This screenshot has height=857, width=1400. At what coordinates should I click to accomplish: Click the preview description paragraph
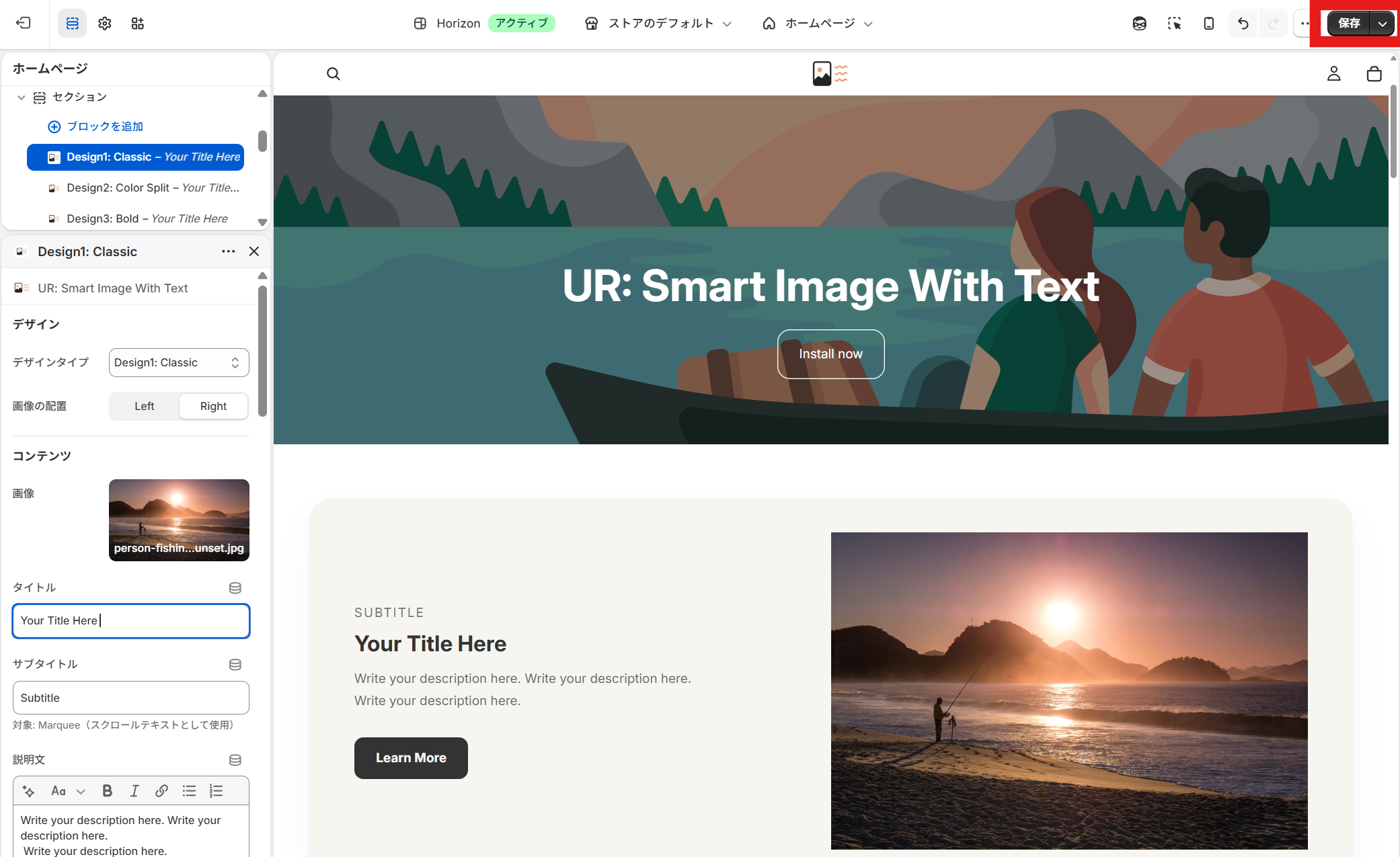point(522,690)
